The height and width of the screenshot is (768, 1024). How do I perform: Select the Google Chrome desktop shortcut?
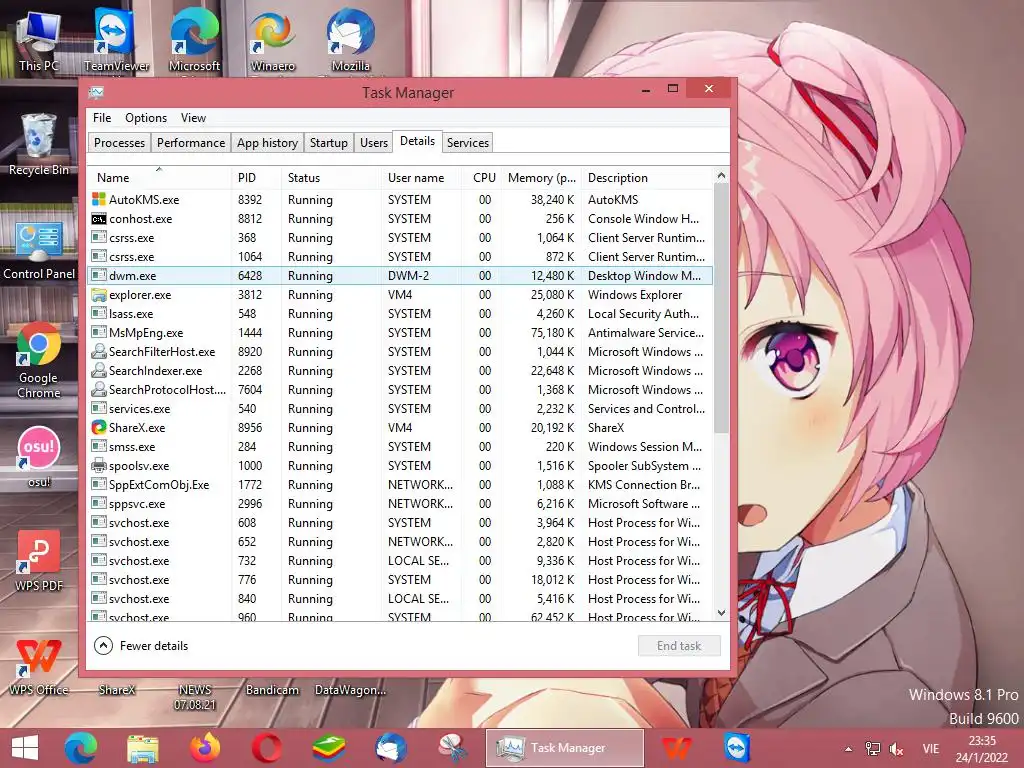click(x=39, y=360)
